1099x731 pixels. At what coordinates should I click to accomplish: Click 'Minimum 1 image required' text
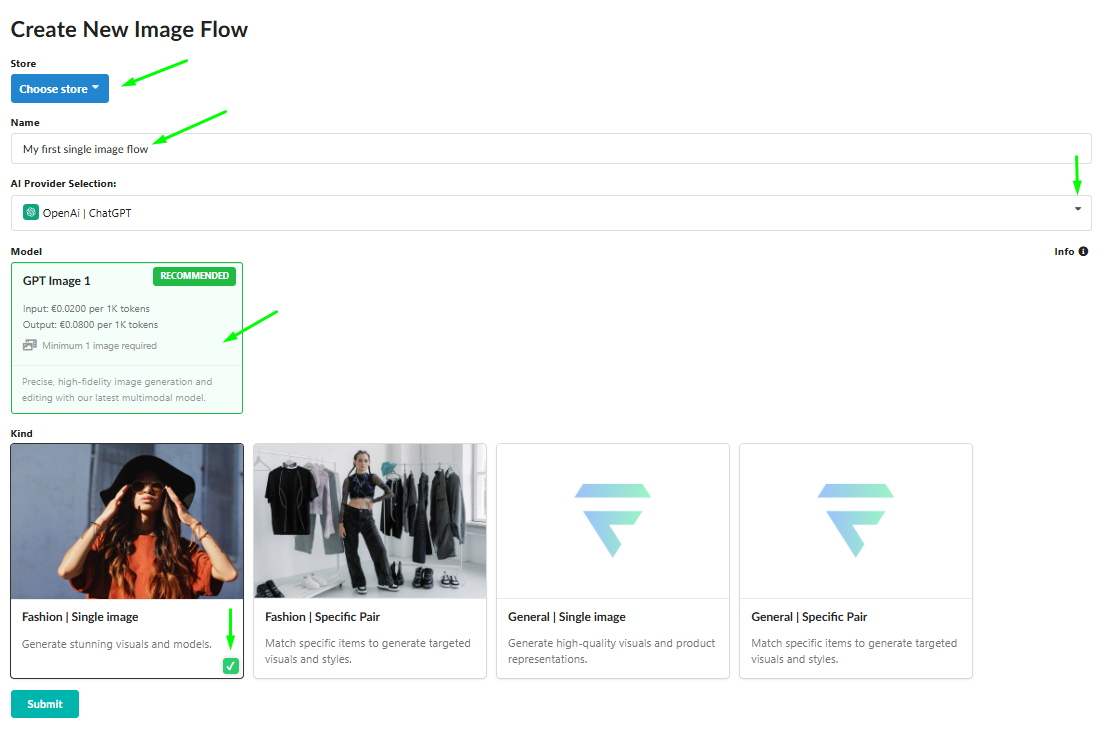coord(100,346)
